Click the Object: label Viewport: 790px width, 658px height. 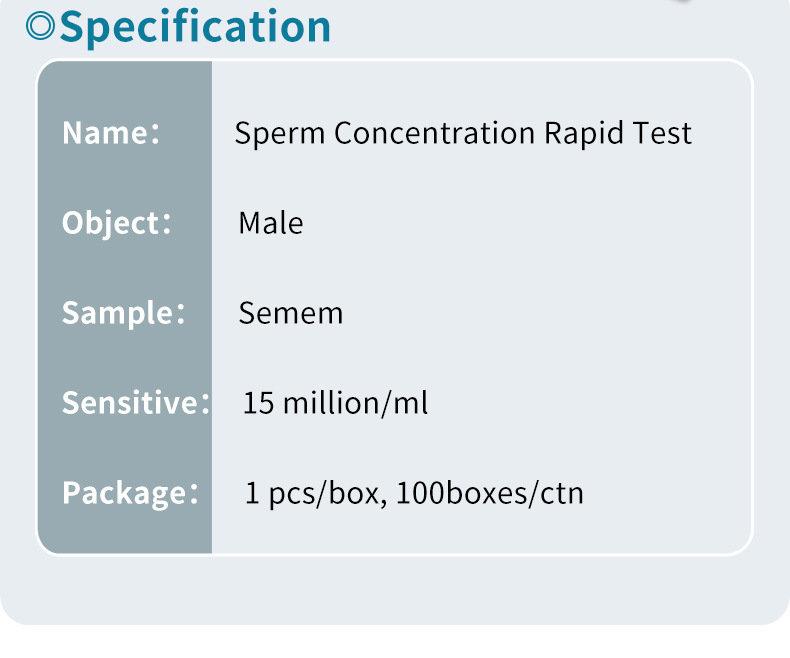pyautogui.click(x=116, y=223)
